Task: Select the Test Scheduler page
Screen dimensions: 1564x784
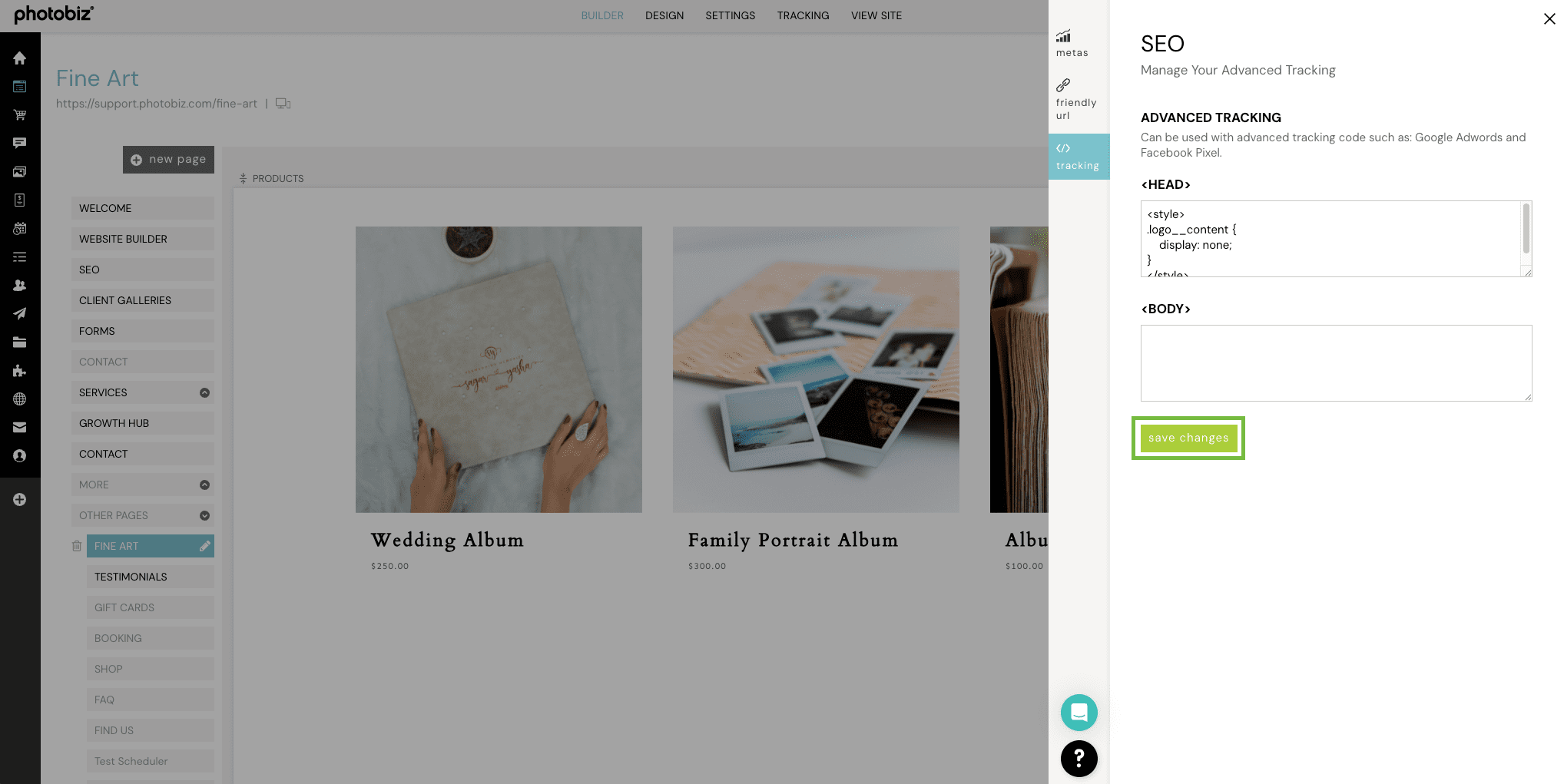Action: pyautogui.click(x=151, y=761)
